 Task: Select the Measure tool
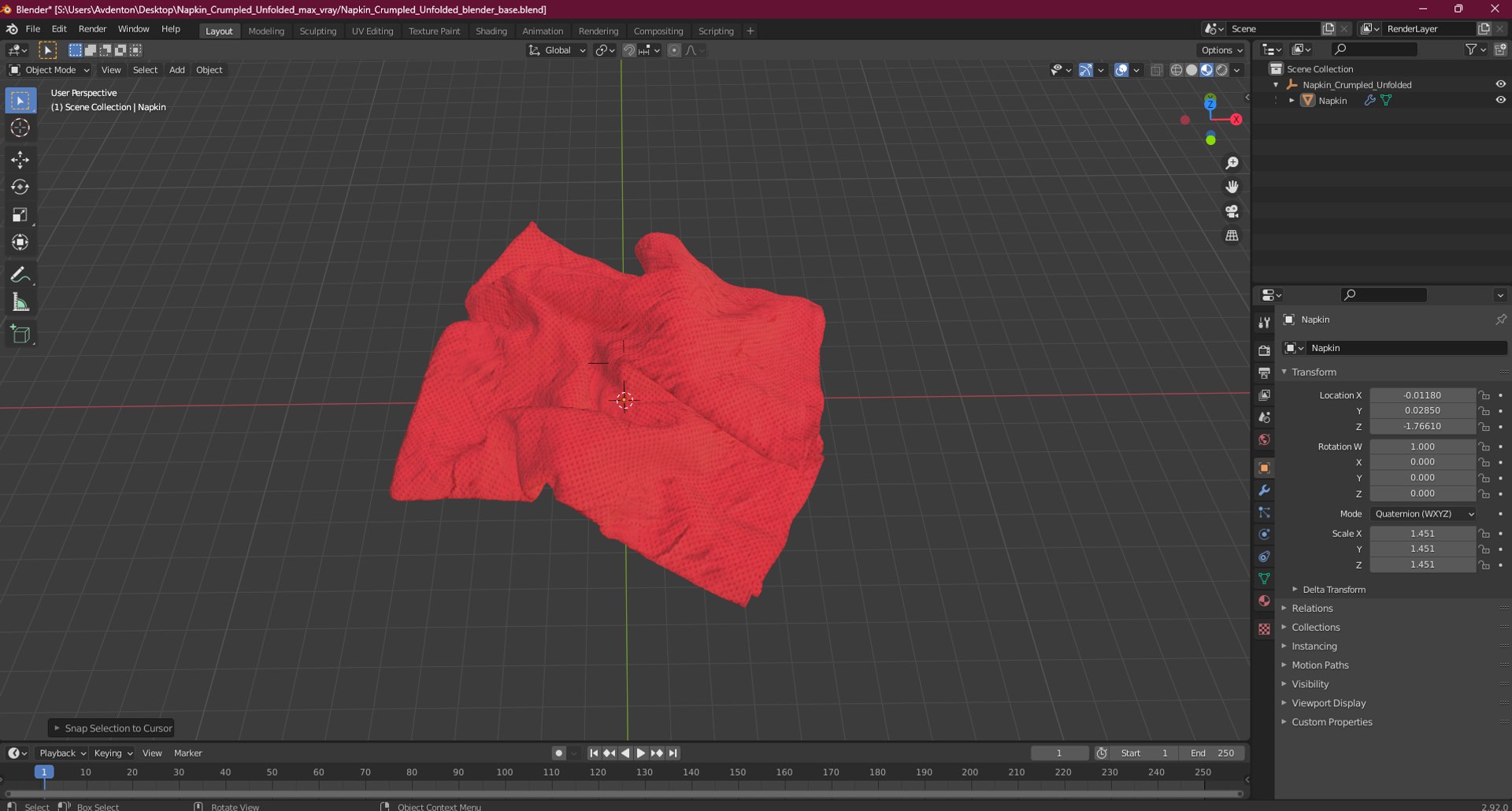tap(20, 302)
